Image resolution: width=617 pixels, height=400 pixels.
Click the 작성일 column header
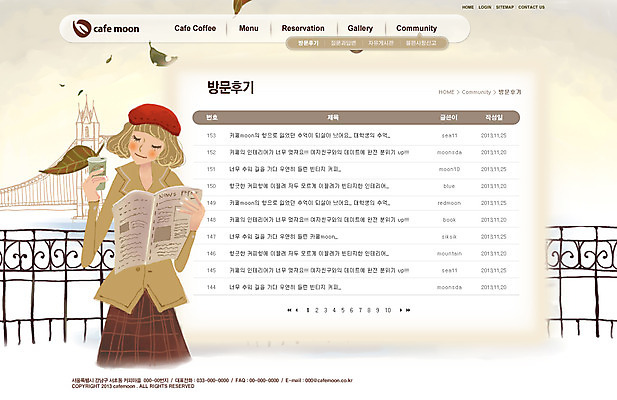(493, 117)
